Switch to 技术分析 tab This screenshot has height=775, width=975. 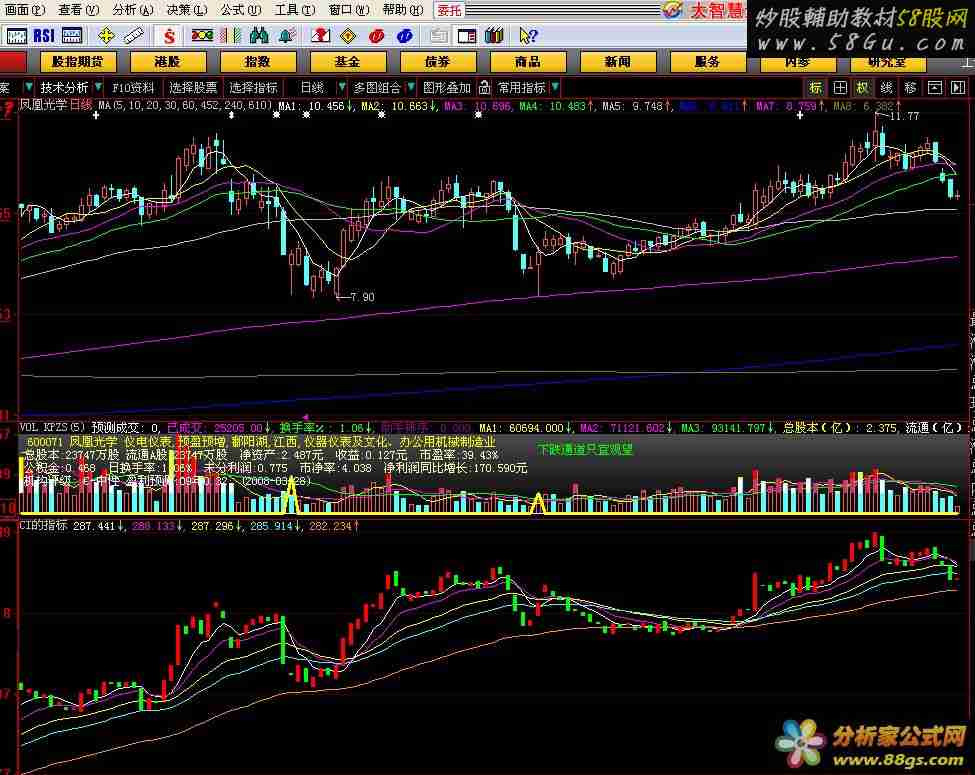pyautogui.click(x=64, y=88)
